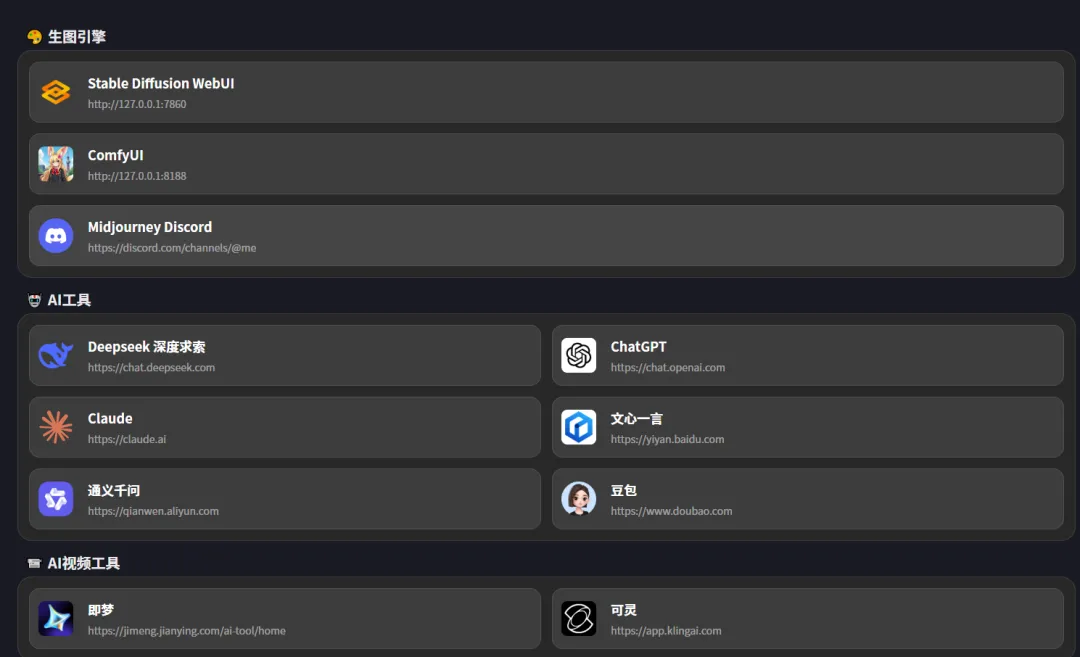Image resolution: width=1080 pixels, height=657 pixels.
Task: Click the Claude orange starburst icon
Action: [56, 427]
